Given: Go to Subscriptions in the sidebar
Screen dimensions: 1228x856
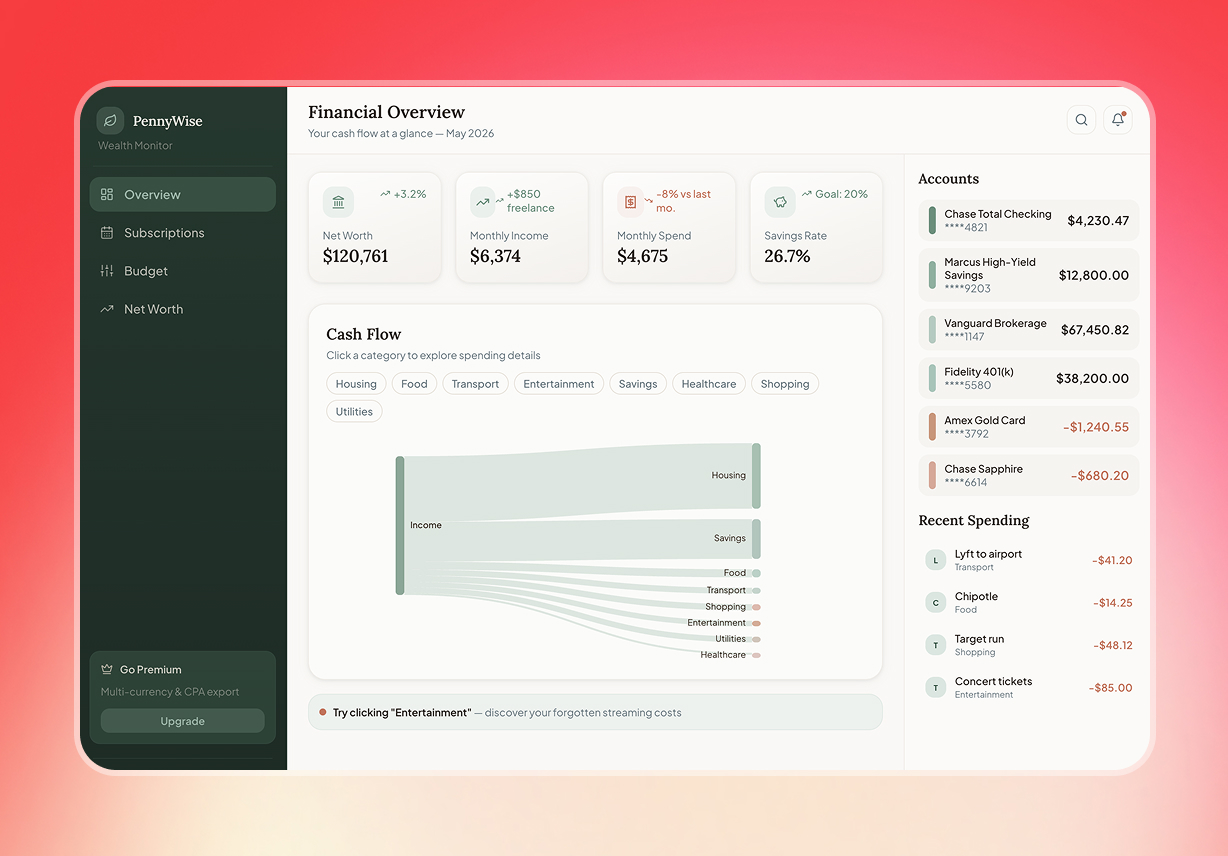Looking at the screenshot, I should [182, 233].
